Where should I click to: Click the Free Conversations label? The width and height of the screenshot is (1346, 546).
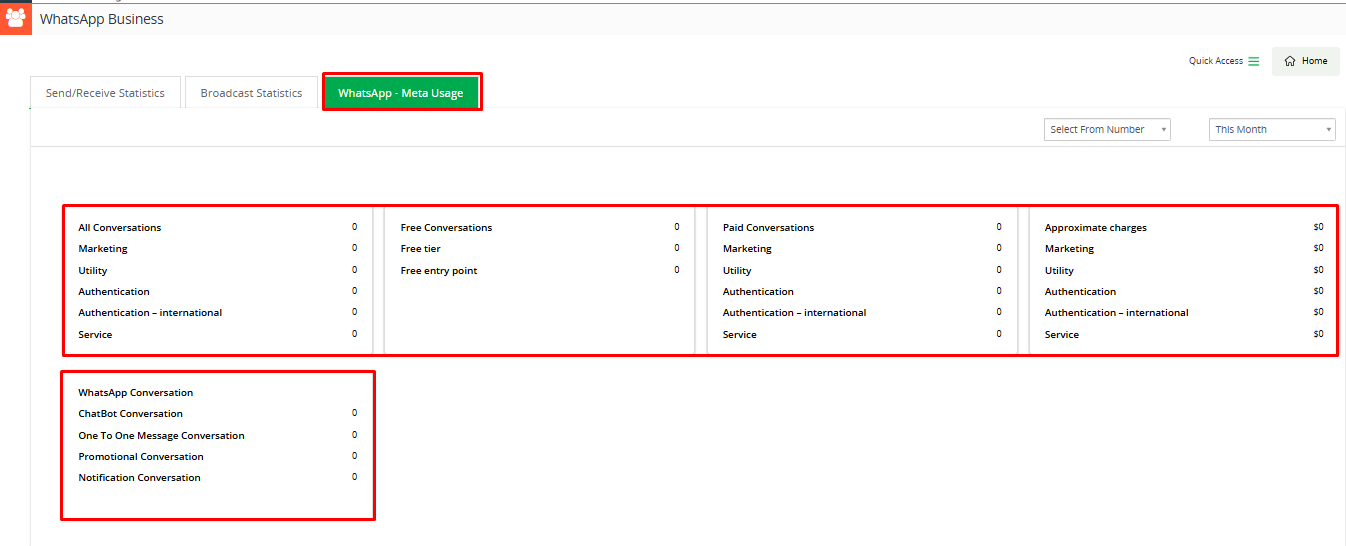[446, 228]
